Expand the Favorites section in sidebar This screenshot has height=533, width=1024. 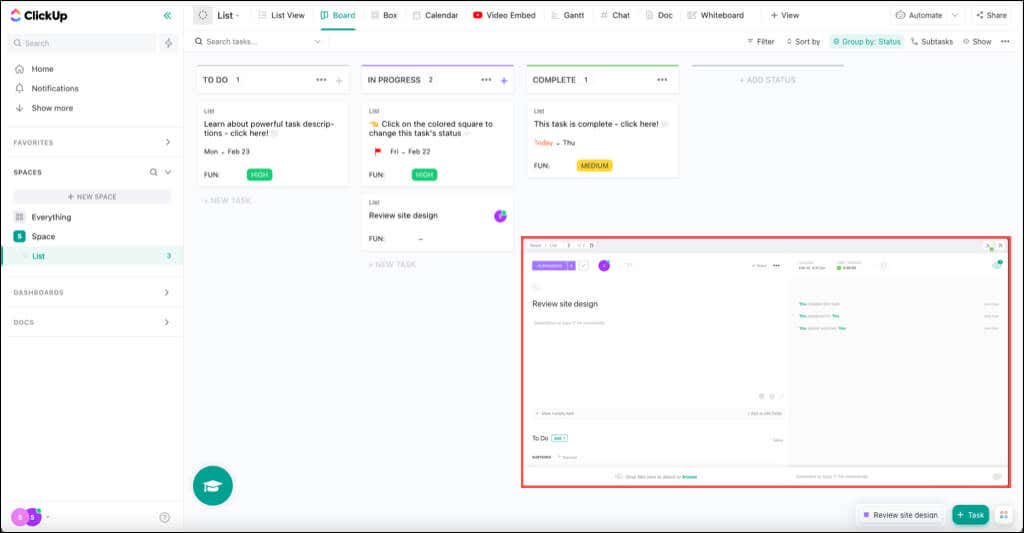[167, 143]
